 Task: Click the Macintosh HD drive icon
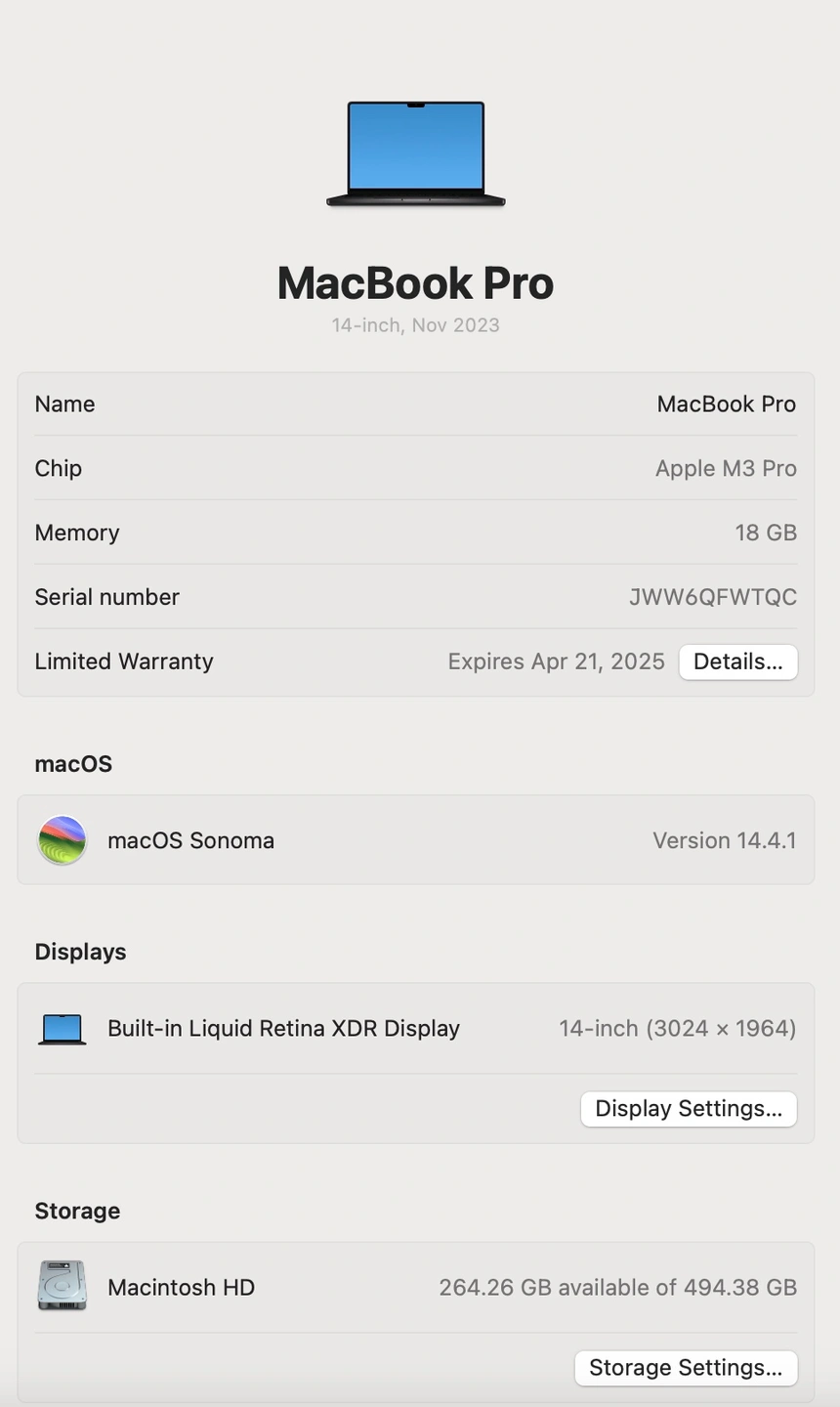tap(62, 1286)
